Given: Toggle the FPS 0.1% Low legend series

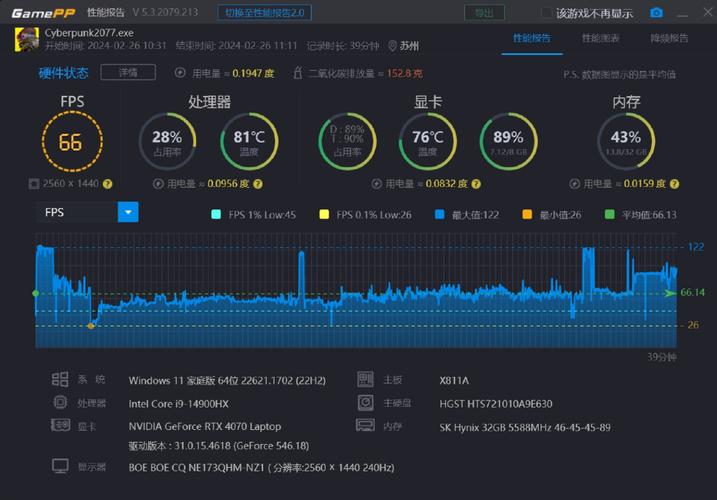Looking at the screenshot, I should [324, 215].
